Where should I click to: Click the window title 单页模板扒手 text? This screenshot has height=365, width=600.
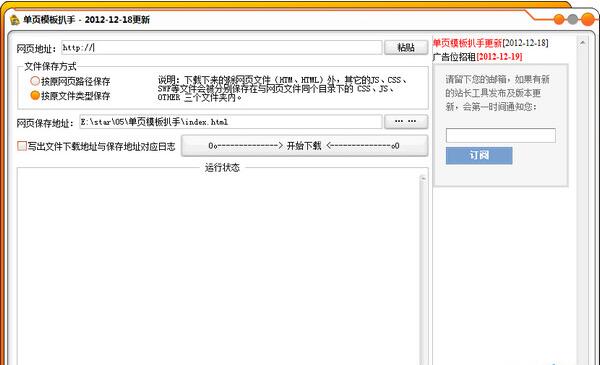tap(49, 20)
